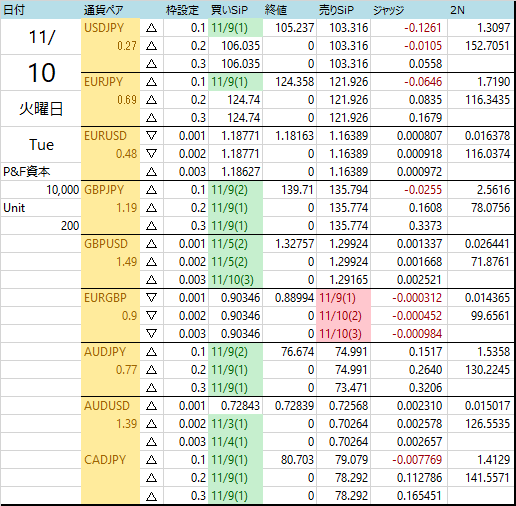Click the down triangle in EURUSD 0.002 row

[152, 154]
